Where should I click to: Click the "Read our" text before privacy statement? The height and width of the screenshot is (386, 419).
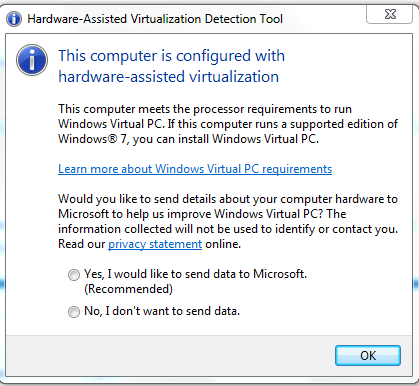coord(82,244)
